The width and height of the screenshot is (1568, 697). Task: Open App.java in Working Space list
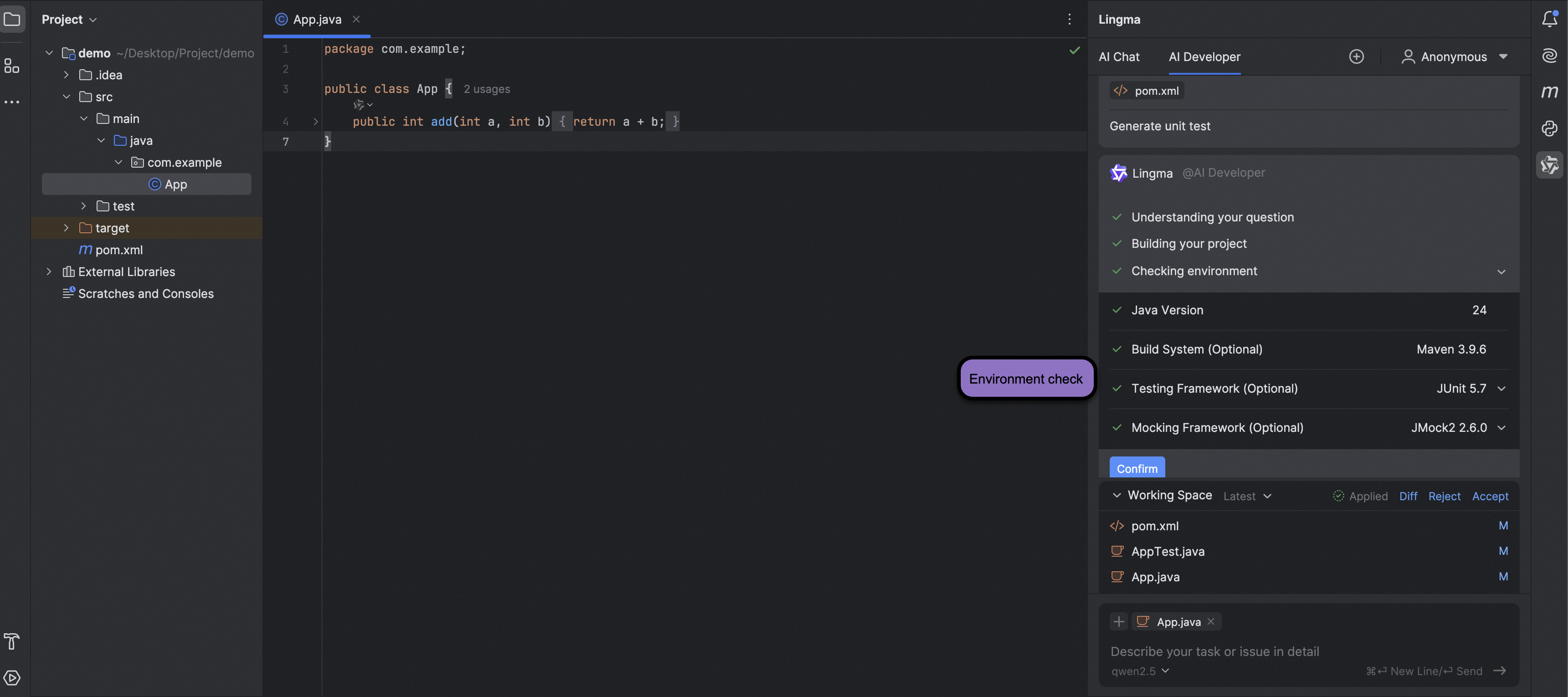[x=1309, y=576]
